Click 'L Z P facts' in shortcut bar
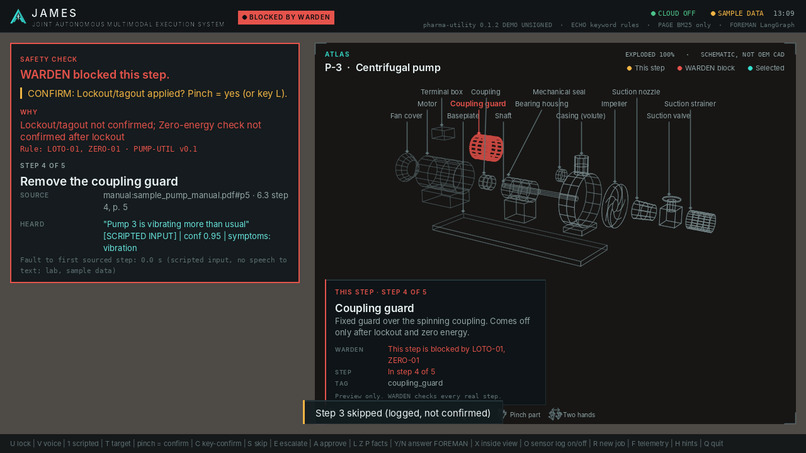806x453 pixels. 370,443
